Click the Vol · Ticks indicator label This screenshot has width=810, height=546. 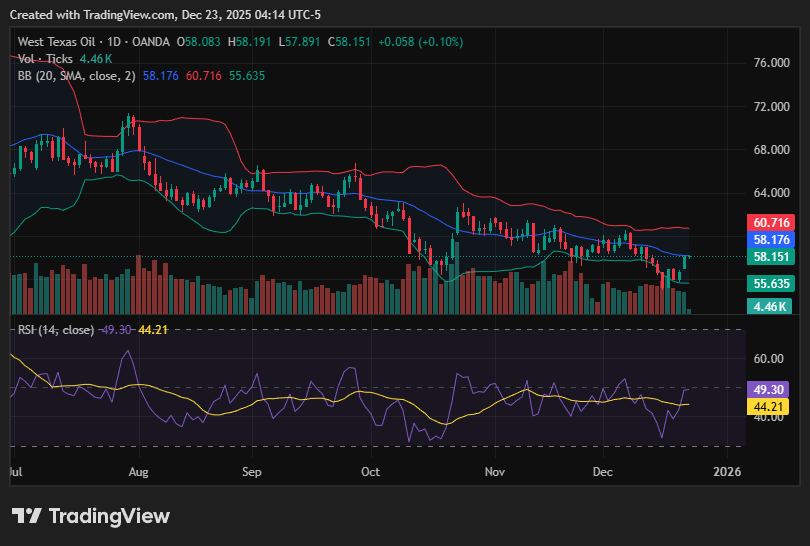[46, 58]
